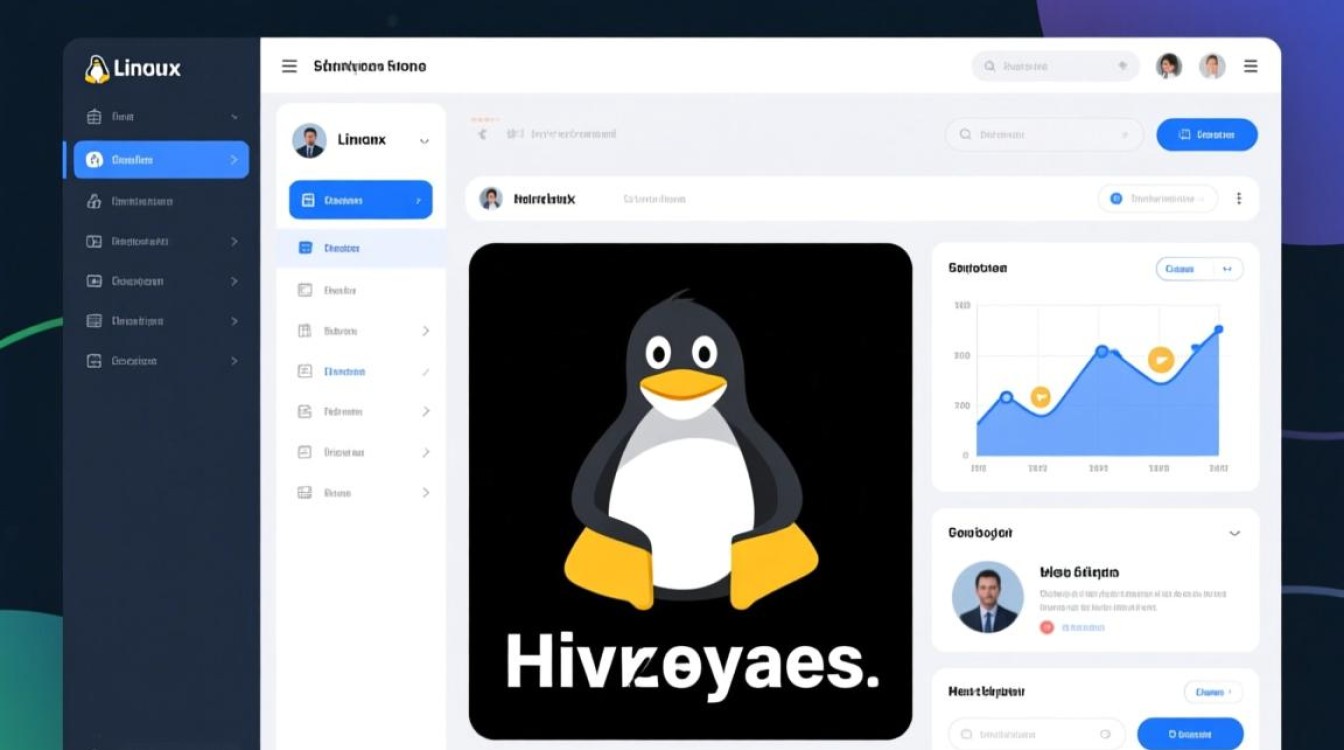Click the yellow marker on the chart line

(x=1160, y=360)
